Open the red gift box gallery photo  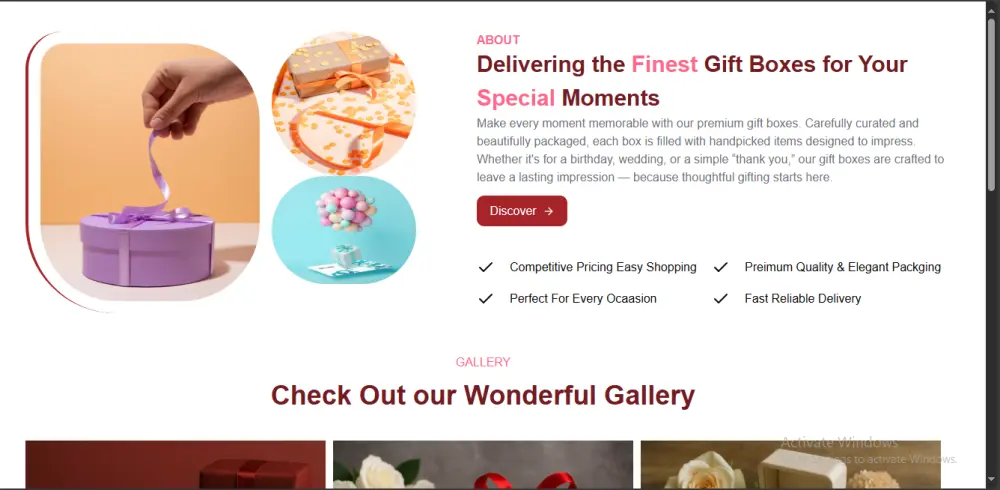[175, 464]
